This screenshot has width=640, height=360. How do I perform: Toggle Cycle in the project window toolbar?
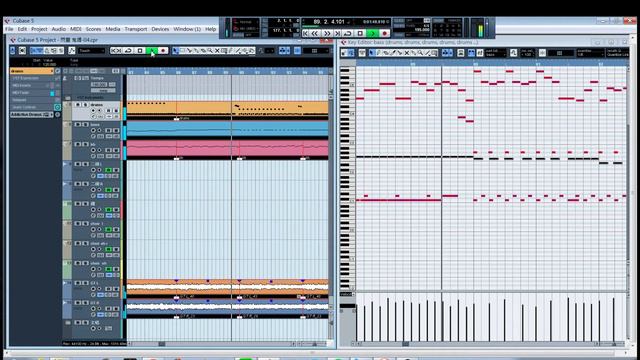pyautogui.click(x=128, y=51)
